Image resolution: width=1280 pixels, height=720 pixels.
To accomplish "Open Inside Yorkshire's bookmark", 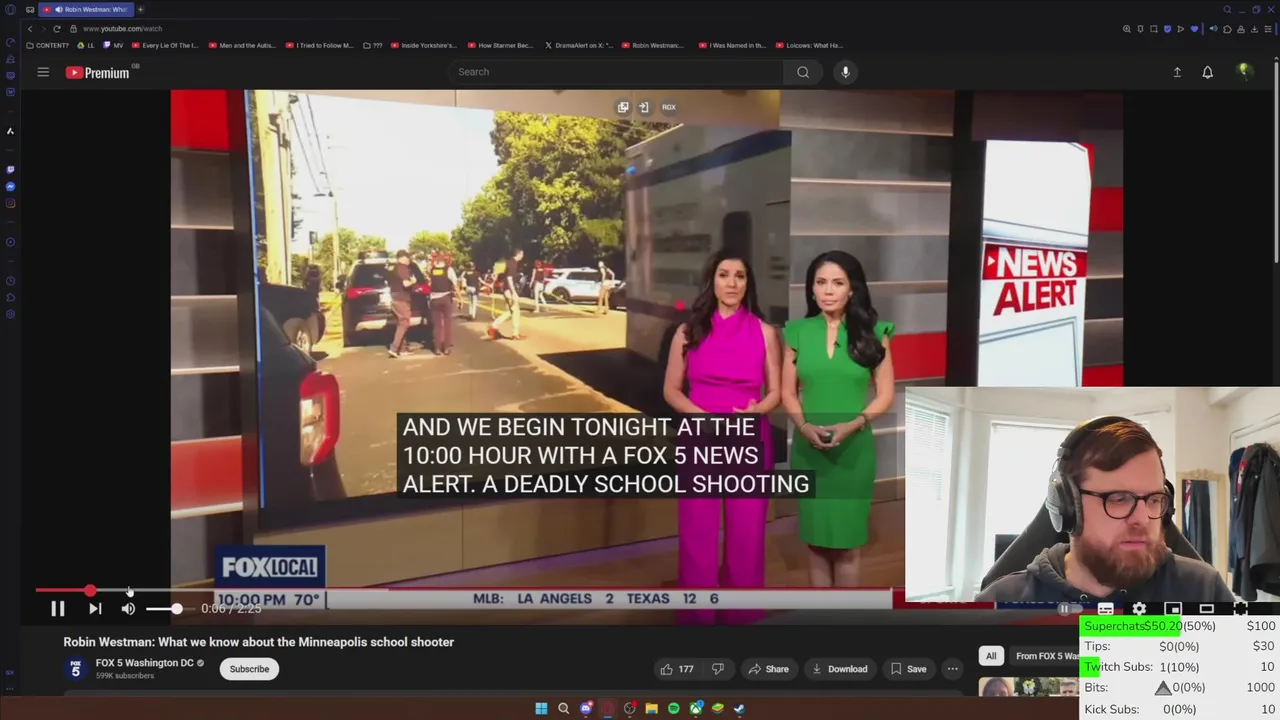I will tap(424, 45).
